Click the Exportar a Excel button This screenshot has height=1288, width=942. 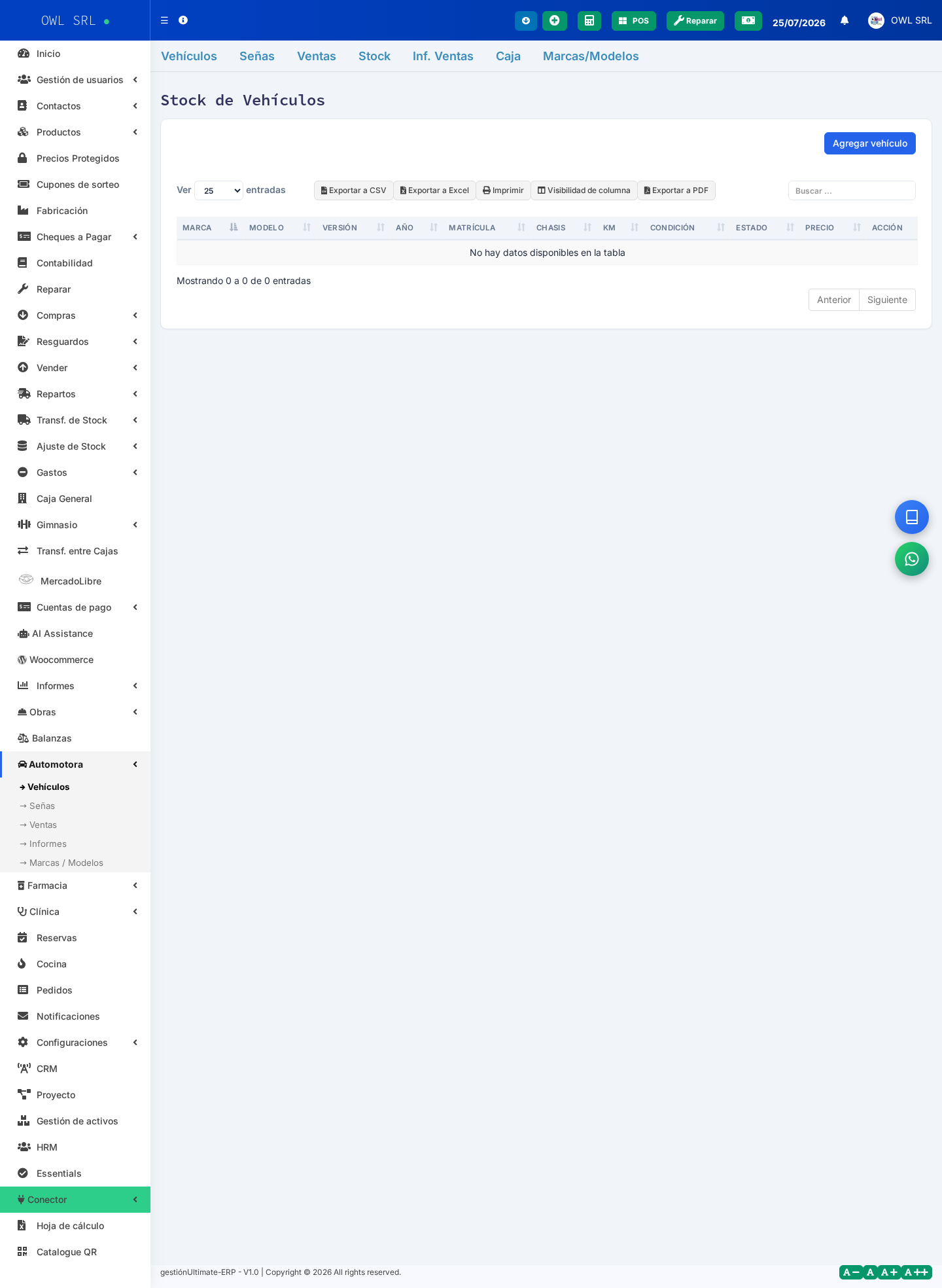[434, 190]
